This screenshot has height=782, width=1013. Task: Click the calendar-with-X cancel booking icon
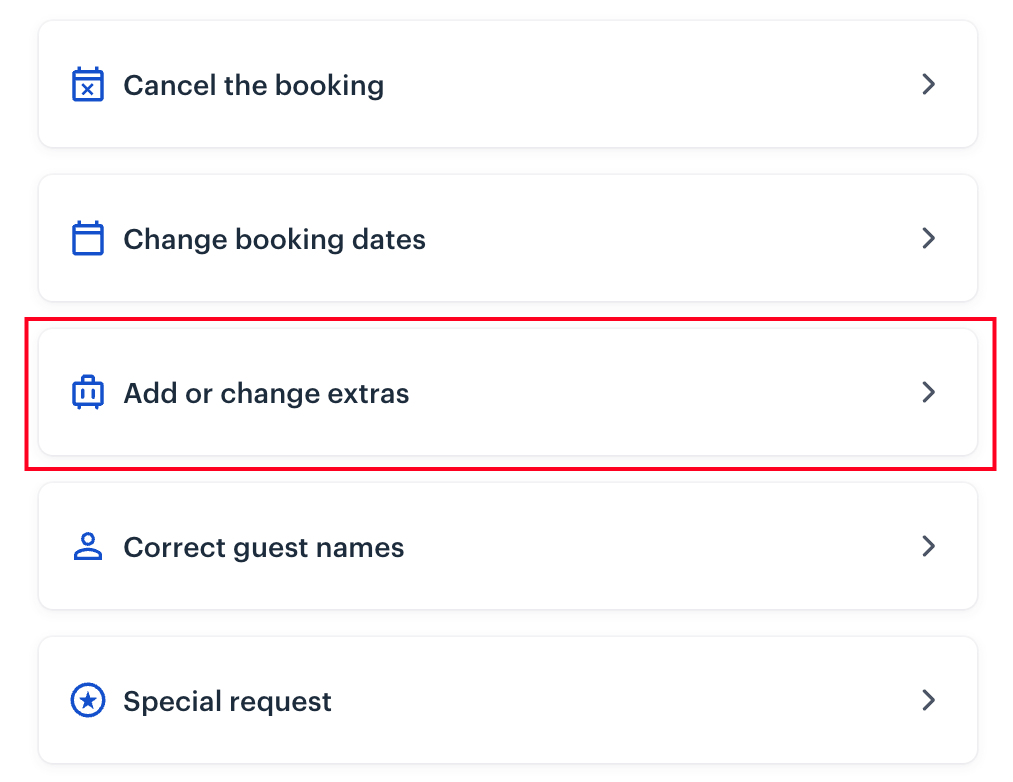click(x=88, y=85)
